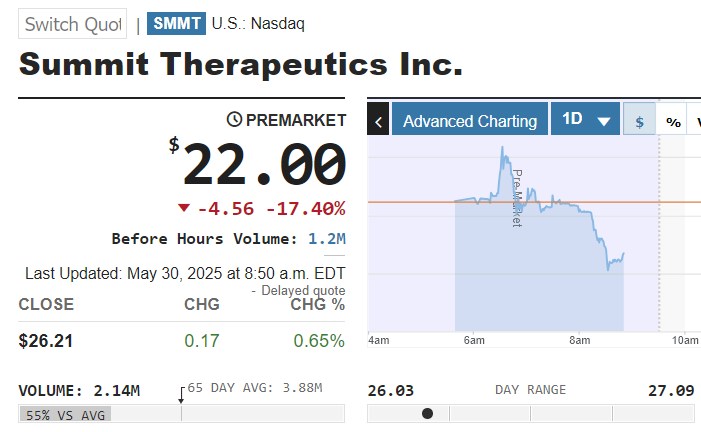
Task: Switch chart to percent change view
Action: click(x=673, y=121)
